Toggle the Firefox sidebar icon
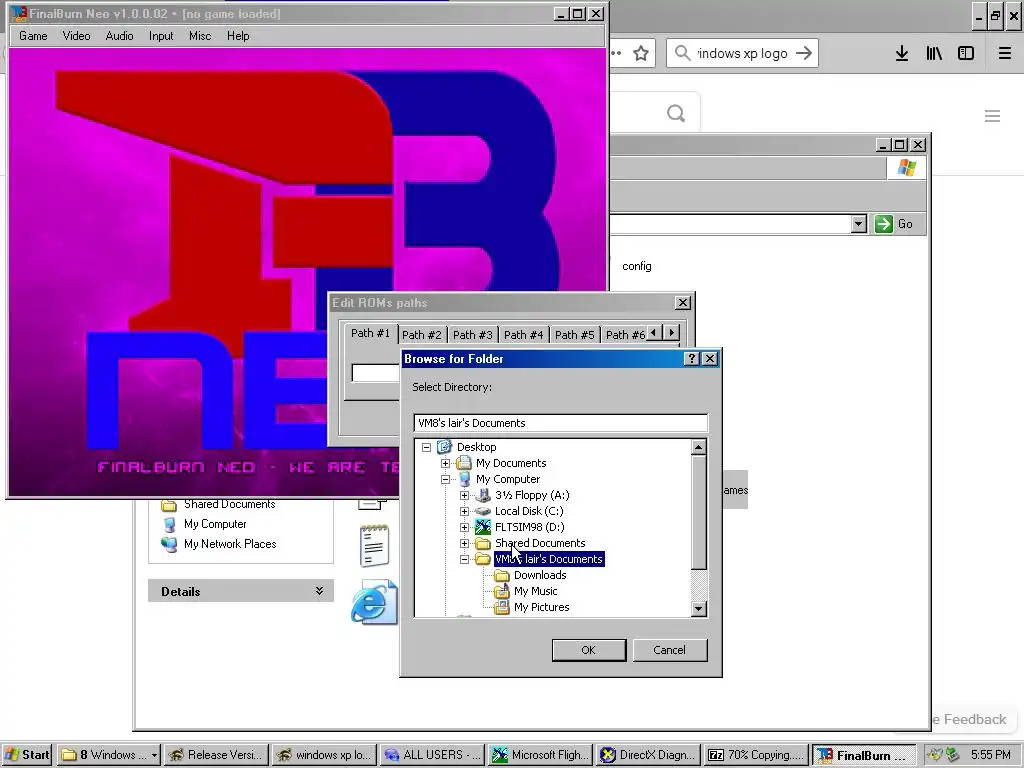1024x768 pixels. click(966, 54)
